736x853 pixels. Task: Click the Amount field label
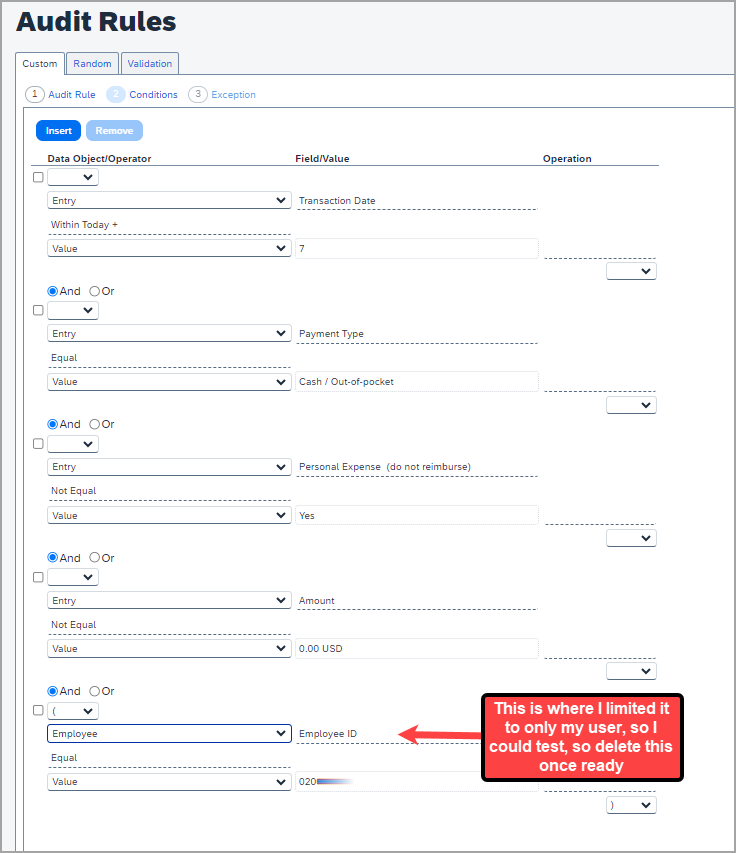[x=317, y=601]
